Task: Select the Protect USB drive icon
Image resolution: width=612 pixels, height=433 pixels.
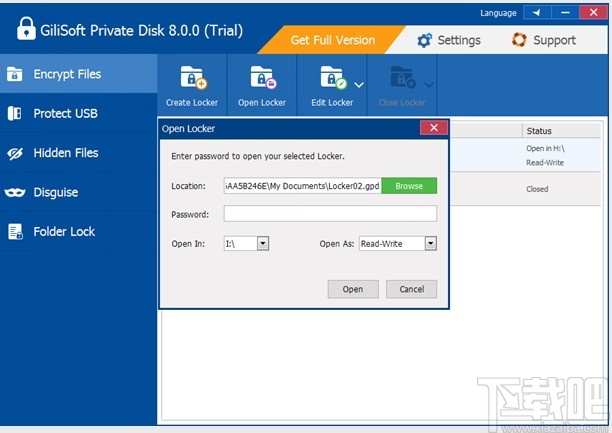Action: coord(14,113)
